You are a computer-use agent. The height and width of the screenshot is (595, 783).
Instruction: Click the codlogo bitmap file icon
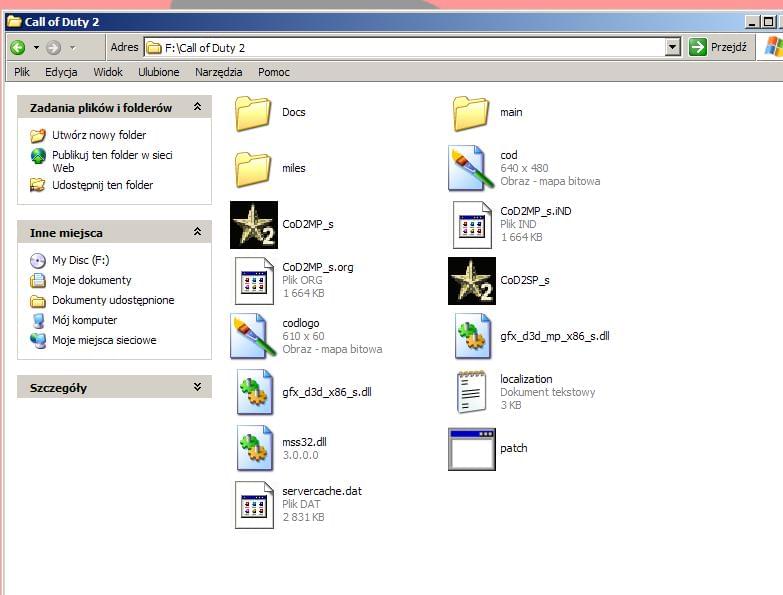pos(253,336)
